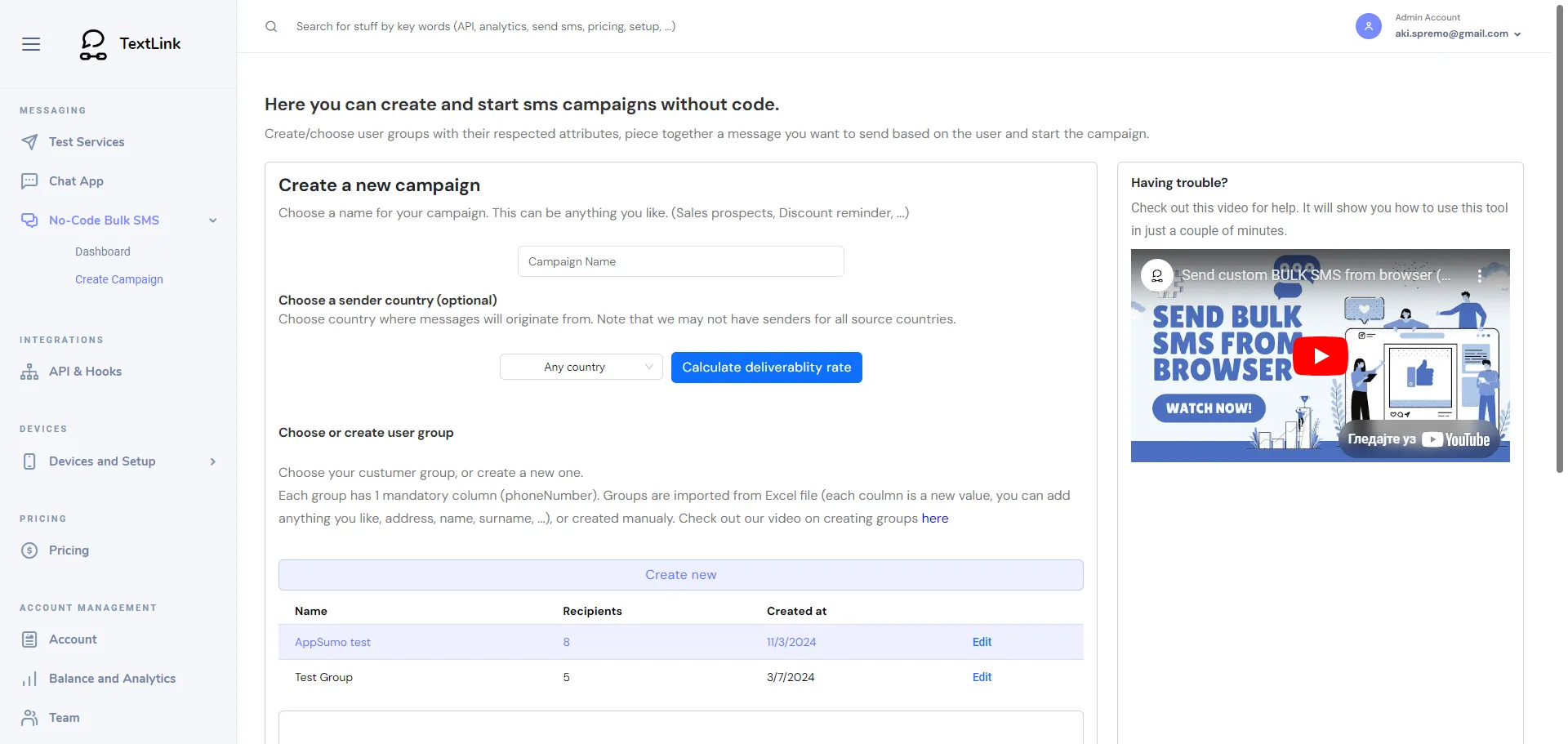1568x744 pixels.
Task: Open the YouTube video options menu
Action: [x=1479, y=275]
